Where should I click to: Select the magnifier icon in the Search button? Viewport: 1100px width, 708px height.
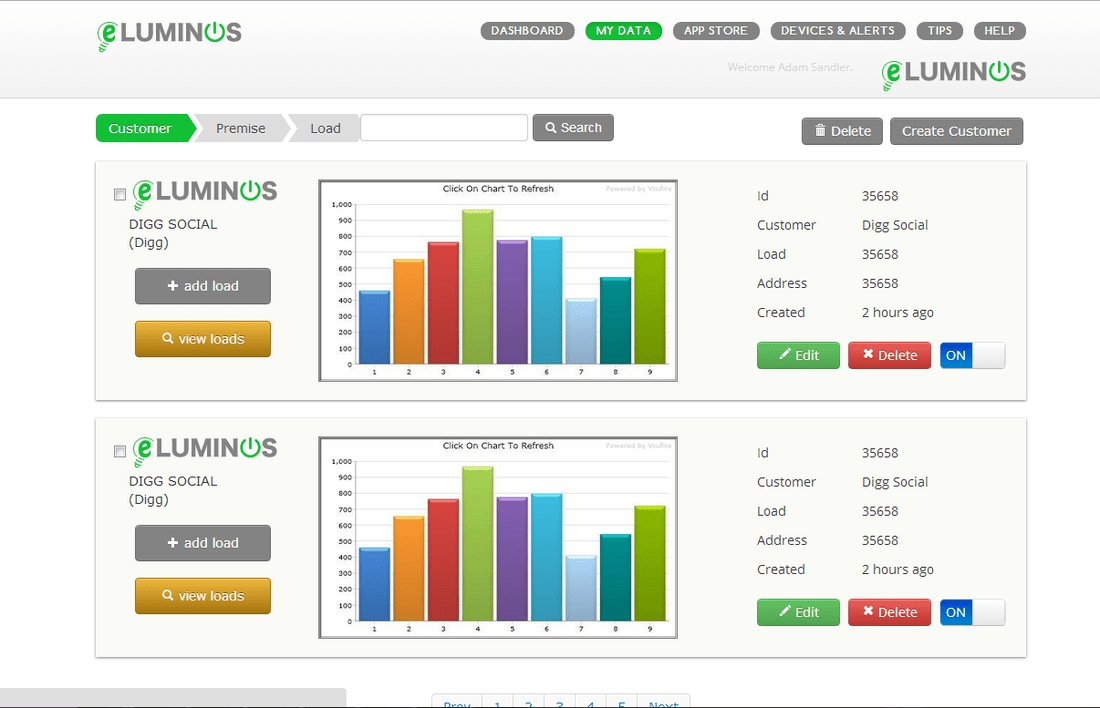coord(551,127)
